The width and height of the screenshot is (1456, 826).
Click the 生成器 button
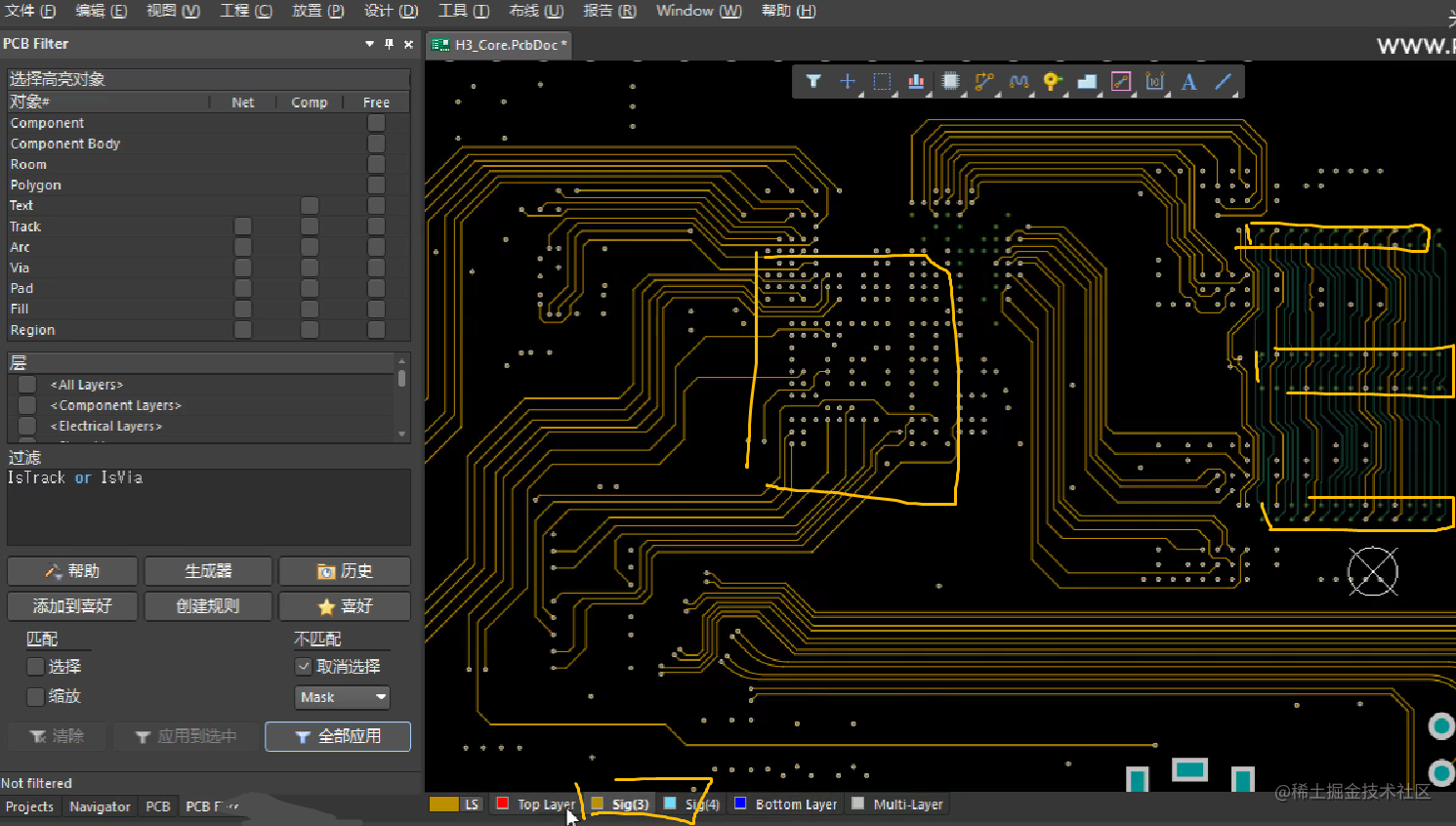pos(208,570)
